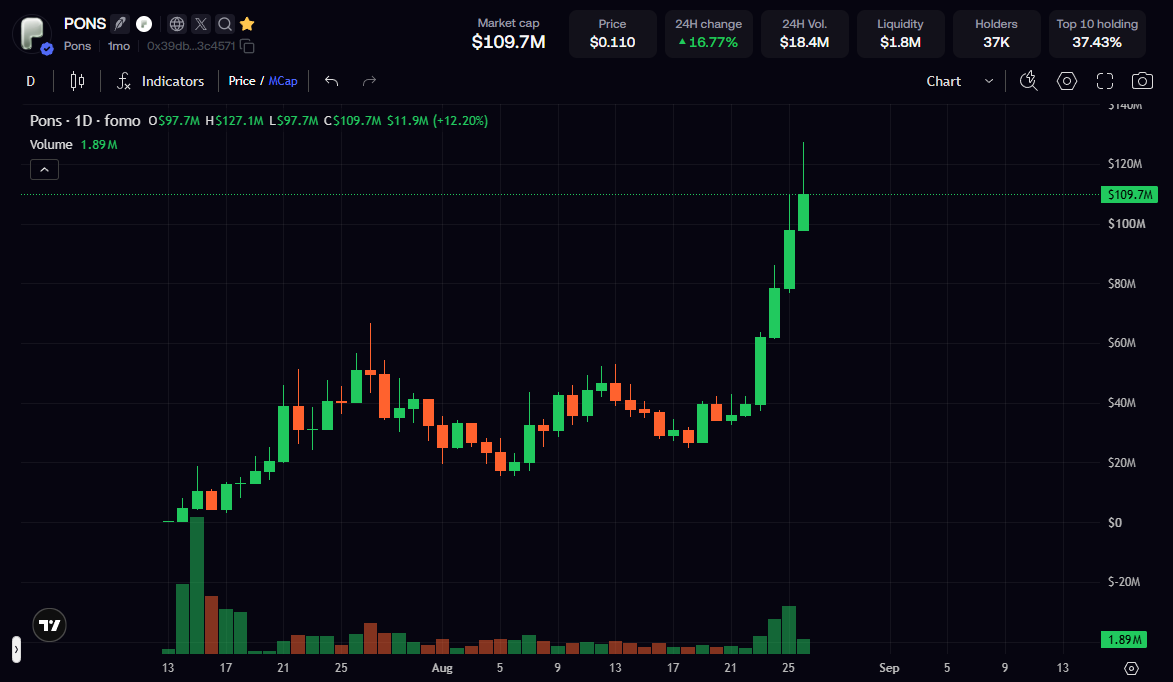Open chart settings hexagon icon
Viewport: 1173px width, 682px height.
point(1067,81)
